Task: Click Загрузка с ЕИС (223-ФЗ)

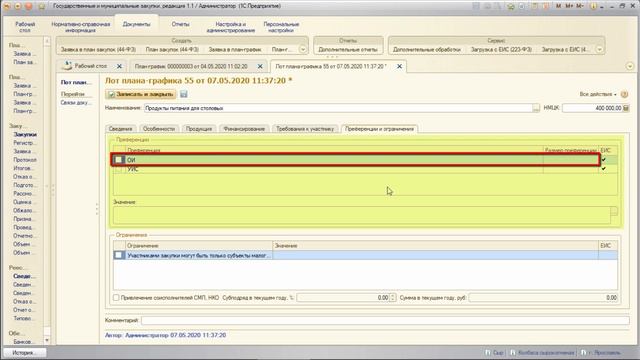Action: click(x=501, y=49)
